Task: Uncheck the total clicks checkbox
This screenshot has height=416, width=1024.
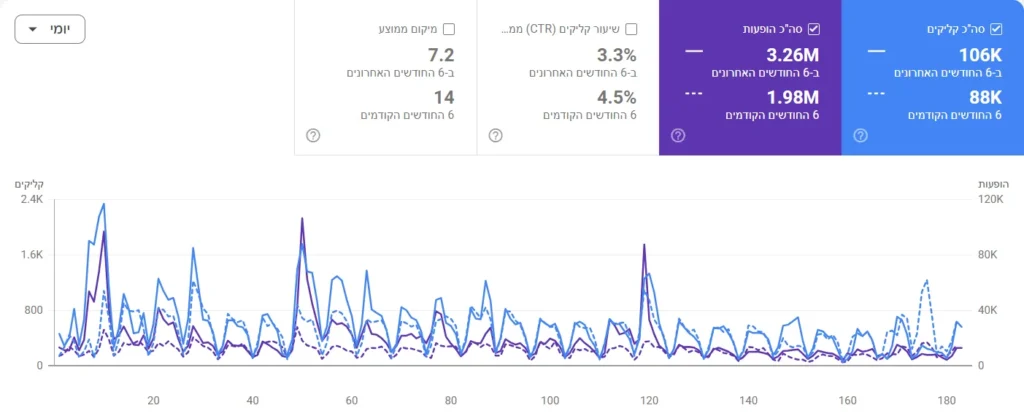Action: coord(996,29)
